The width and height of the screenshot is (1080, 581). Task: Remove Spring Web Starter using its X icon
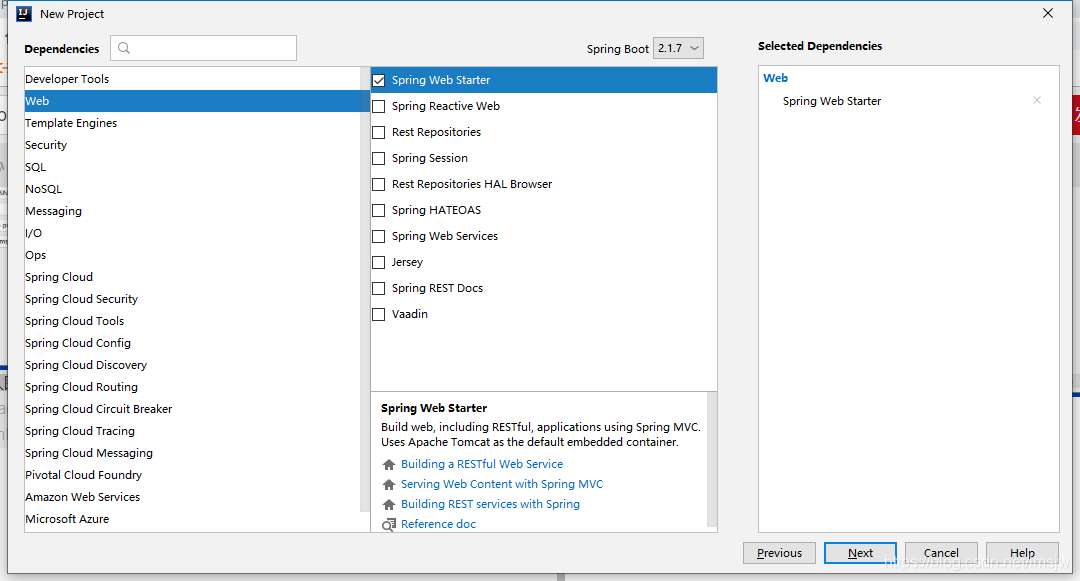pos(1037,101)
